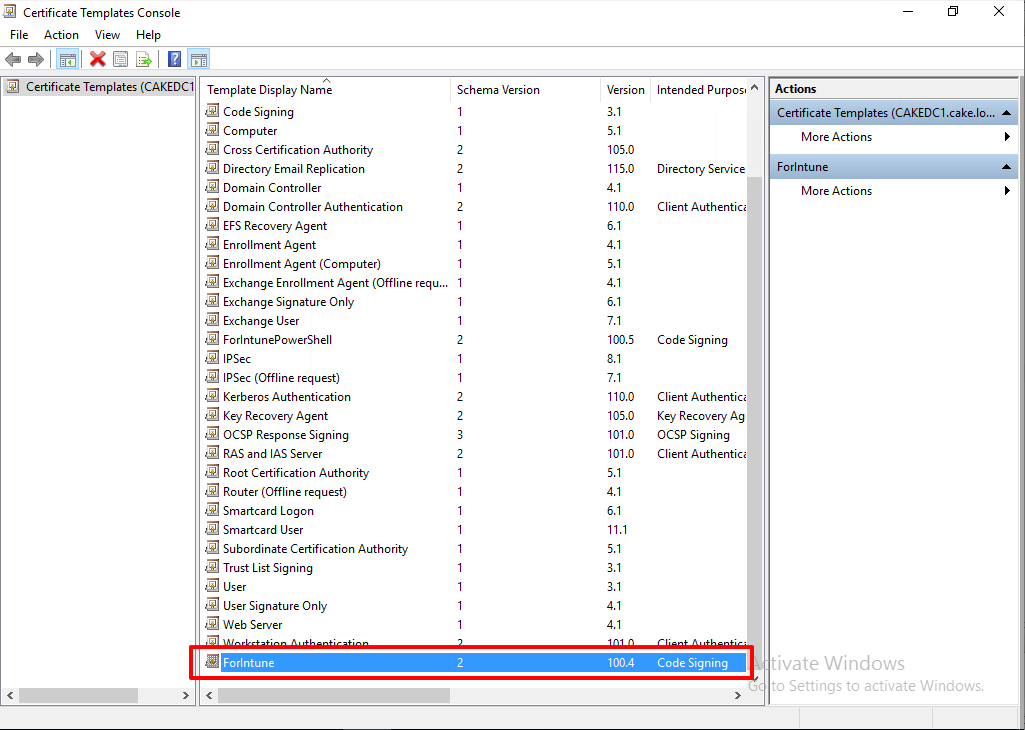Click the User Signature Only template icon

pyautogui.click(x=212, y=605)
